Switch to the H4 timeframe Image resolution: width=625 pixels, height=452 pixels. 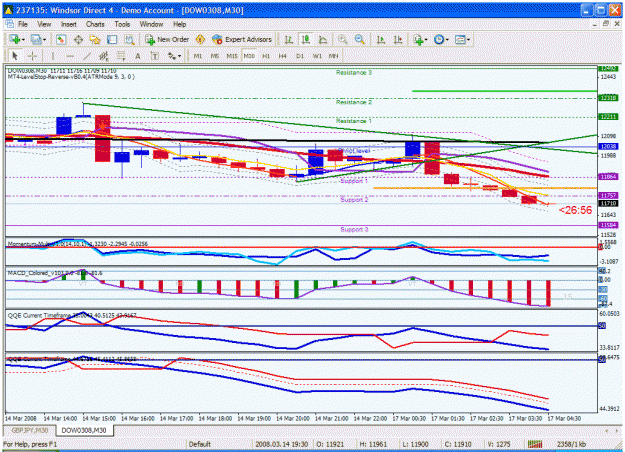pyautogui.click(x=283, y=56)
